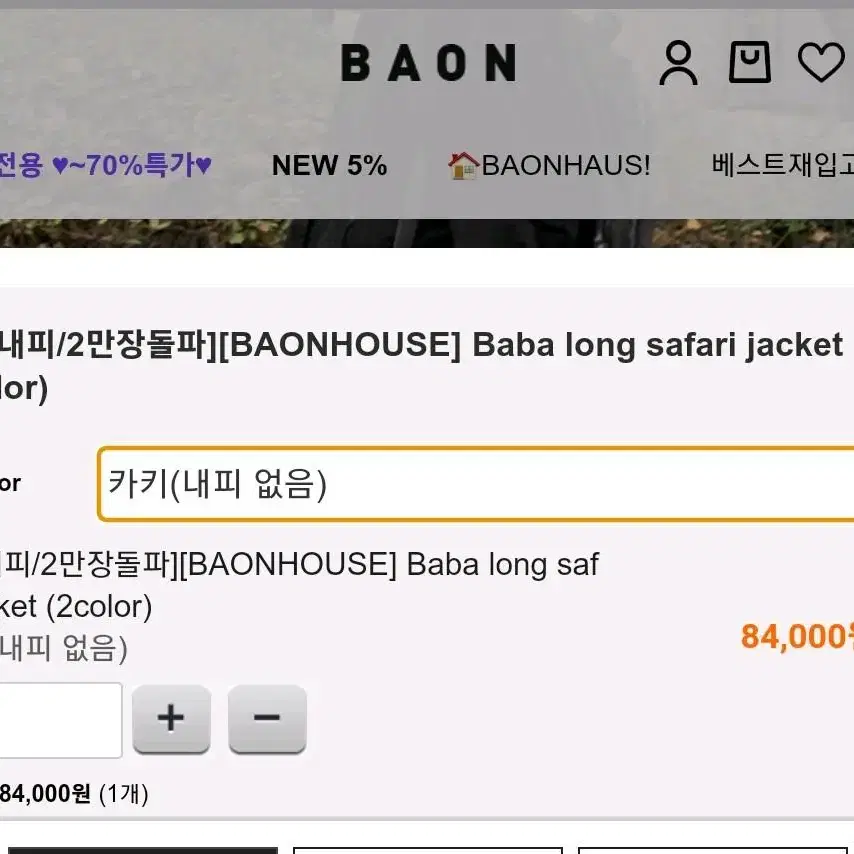Click the product banner image strip
Viewport: 854px width, 854px height.
[427, 233]
